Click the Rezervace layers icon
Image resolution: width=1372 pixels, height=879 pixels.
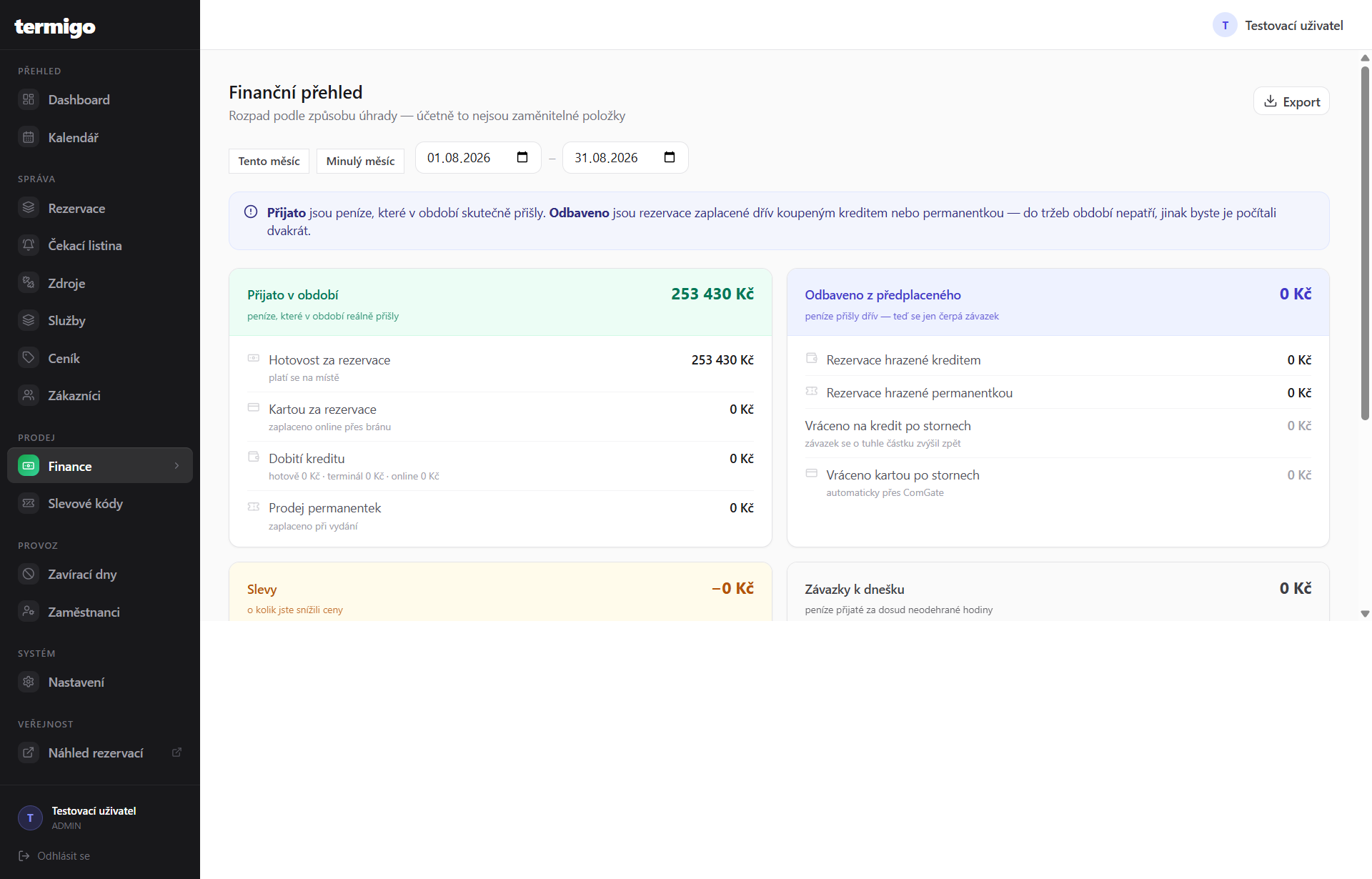[x=29, y=208]
